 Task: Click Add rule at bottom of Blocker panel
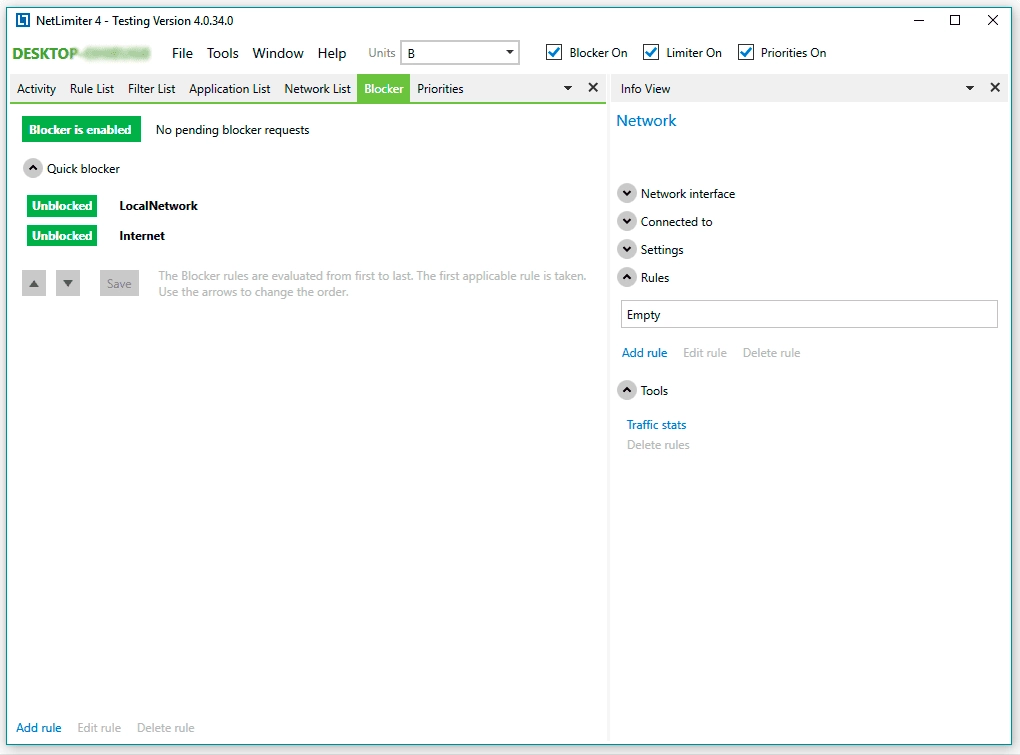pyautogui.click(x=39, y=728)
